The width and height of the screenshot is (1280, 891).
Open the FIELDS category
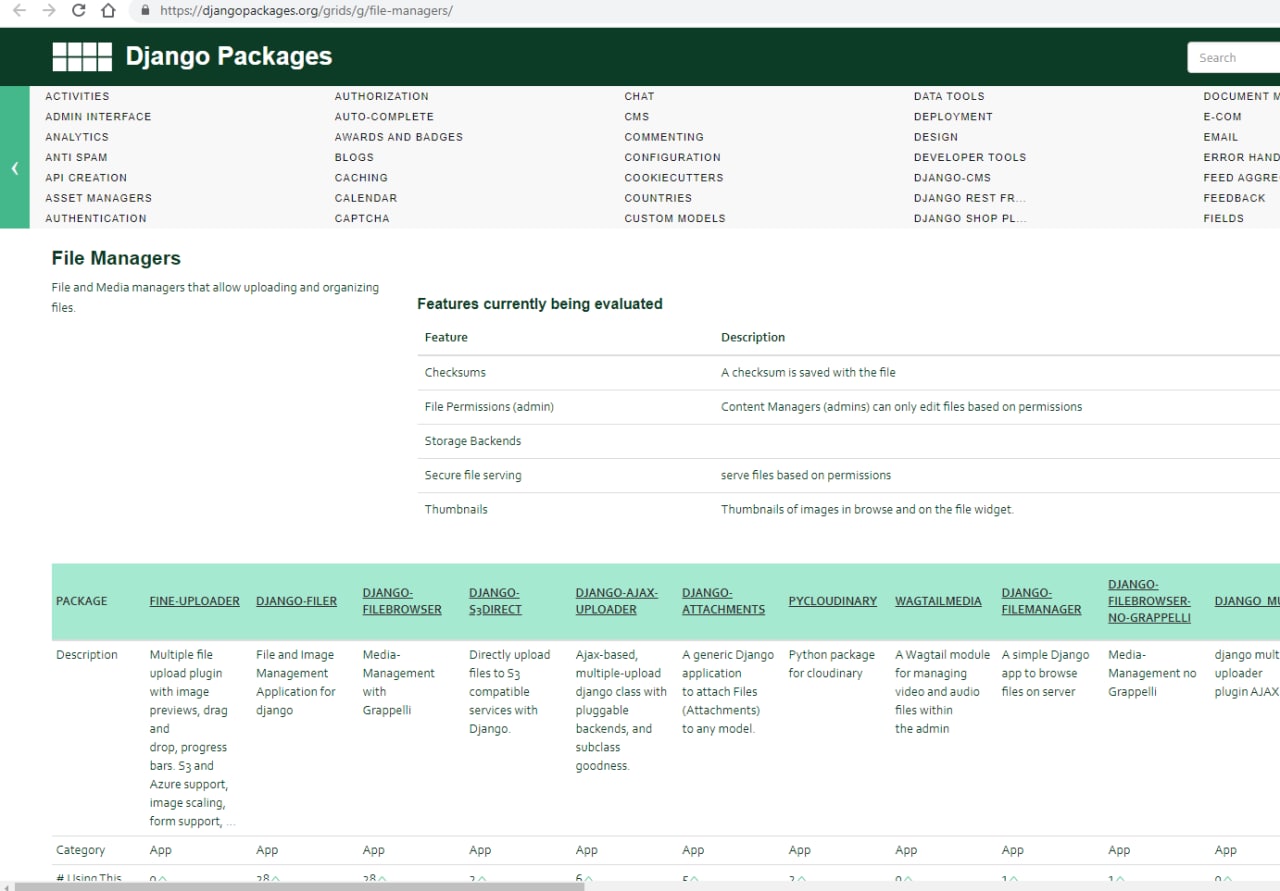coord(1223,218)
